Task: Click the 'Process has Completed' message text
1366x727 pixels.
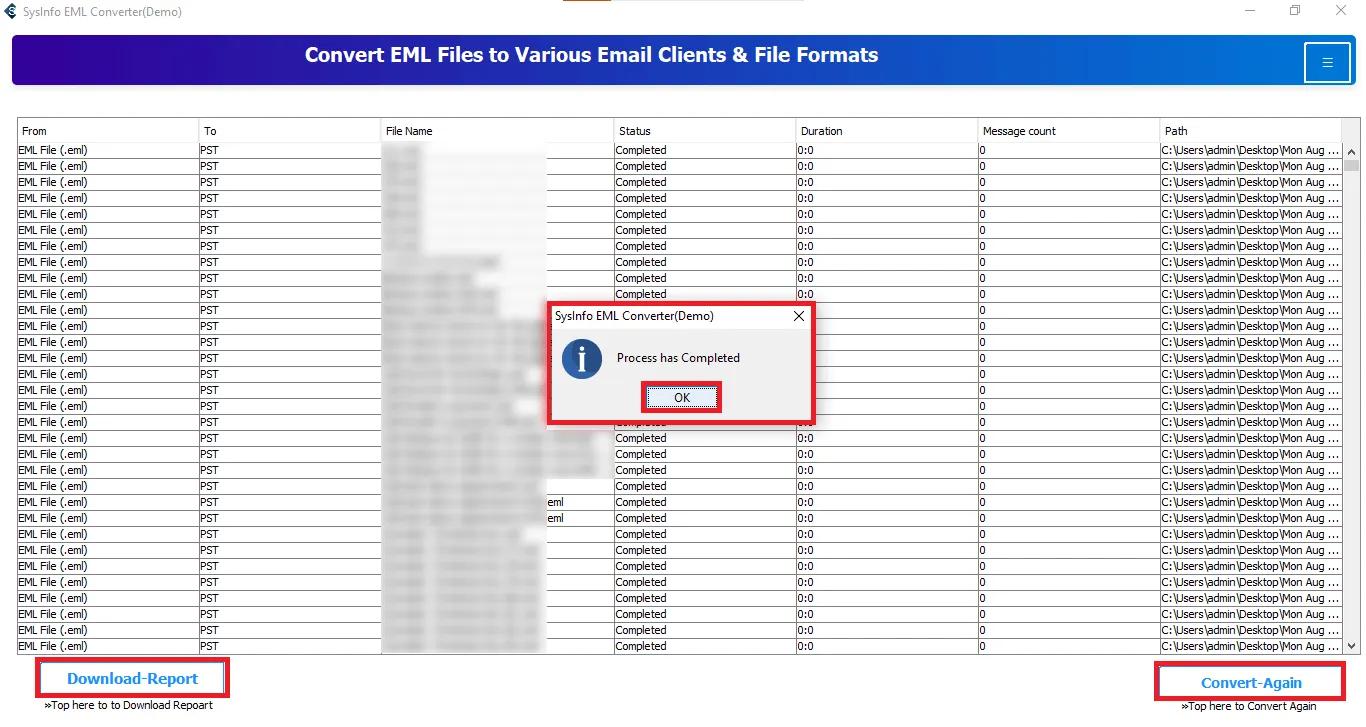Action: (678, 358)
